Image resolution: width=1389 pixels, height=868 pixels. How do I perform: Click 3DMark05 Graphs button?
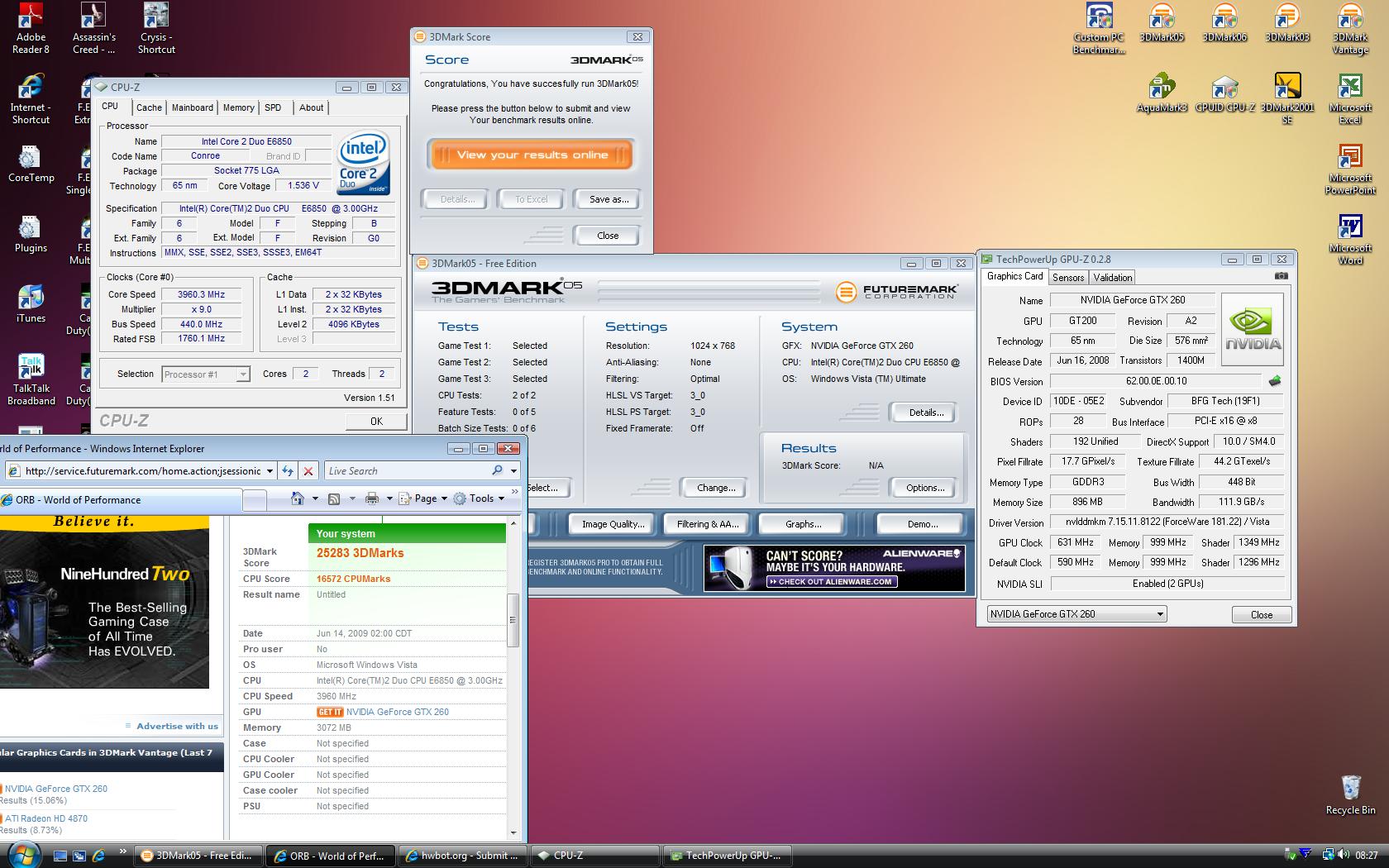pos(803,524)
